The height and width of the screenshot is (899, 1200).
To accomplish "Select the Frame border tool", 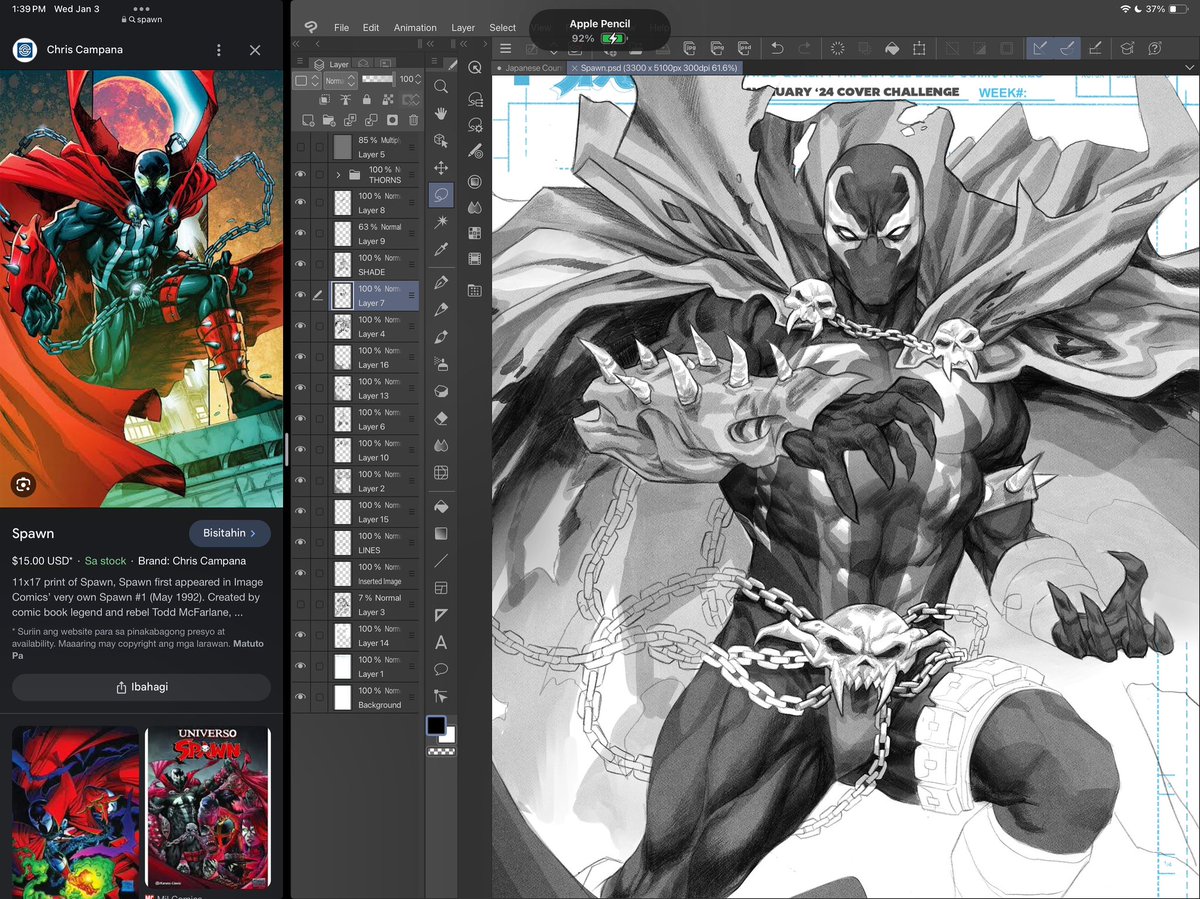I will pos(440,588).
